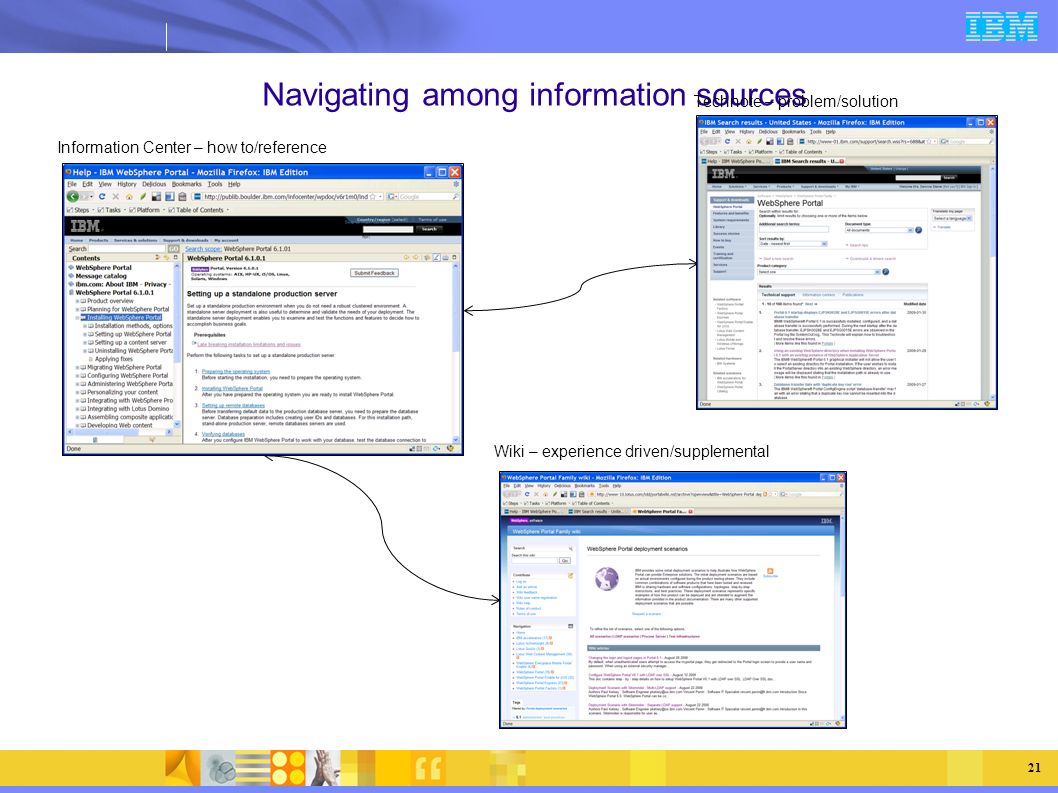Switch to WebSphere Portal Fa... tab in wiki window
The height and width of the screenshot is (793, 1058).
click(x=665, y=512)
